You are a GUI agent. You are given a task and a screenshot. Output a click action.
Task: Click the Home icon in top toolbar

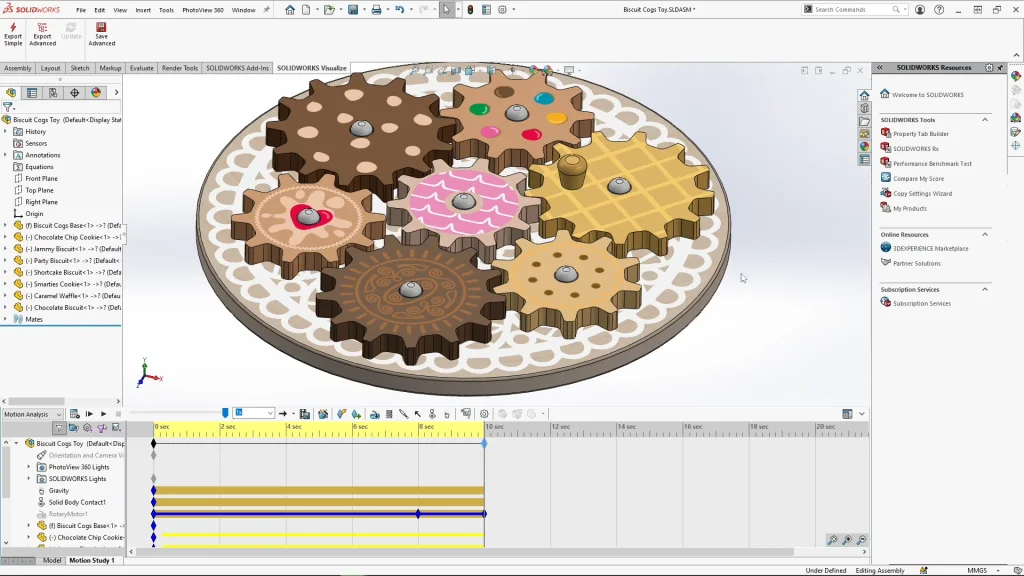click(290, 10)
